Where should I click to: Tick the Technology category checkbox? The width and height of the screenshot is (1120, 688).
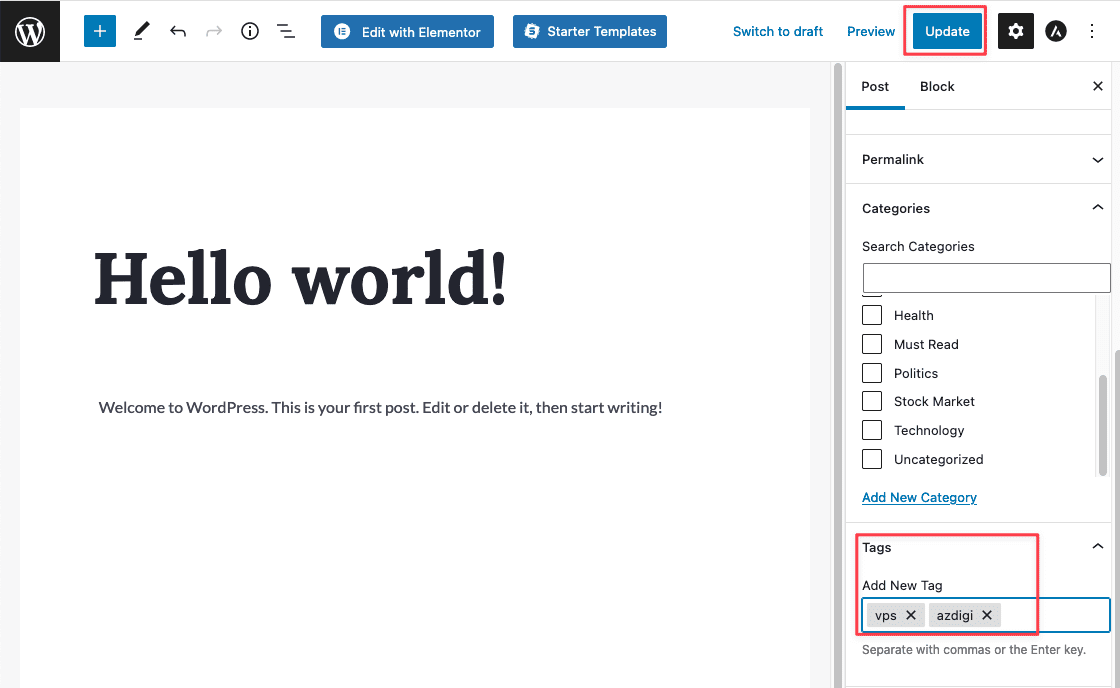(x=872, y=430)
